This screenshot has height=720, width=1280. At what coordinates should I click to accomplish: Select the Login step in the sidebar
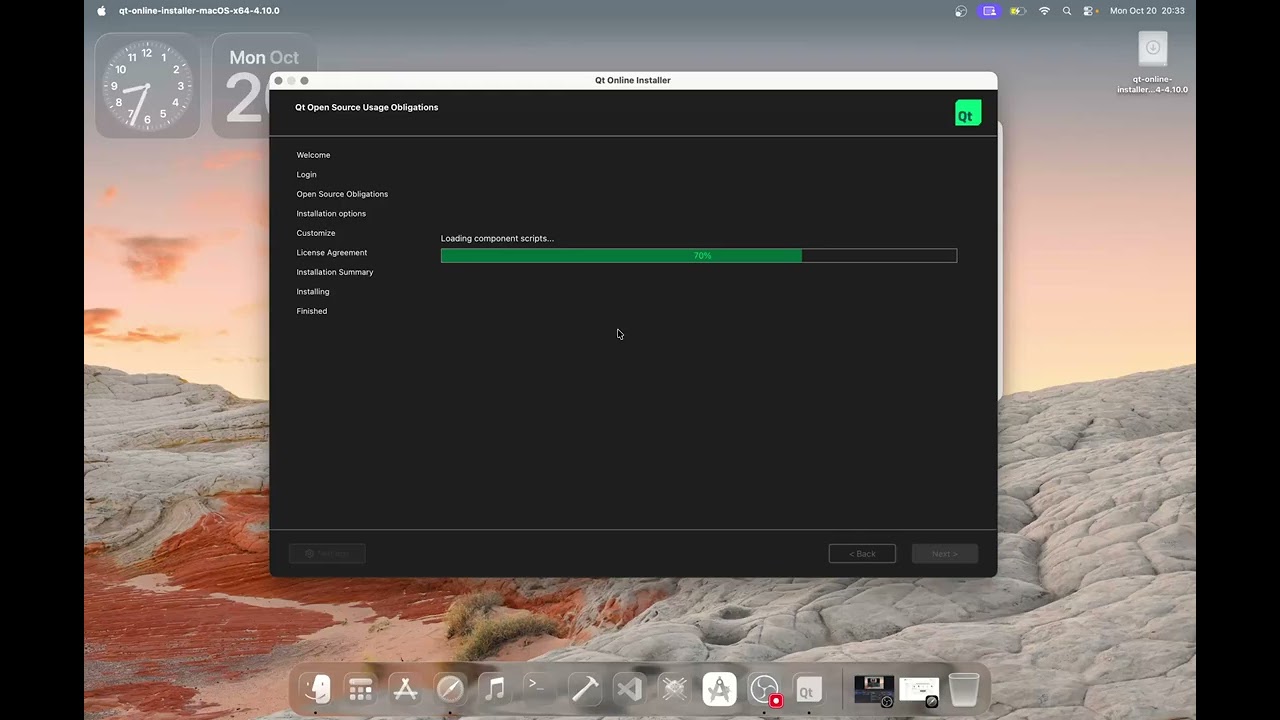(x=306, y=175)
